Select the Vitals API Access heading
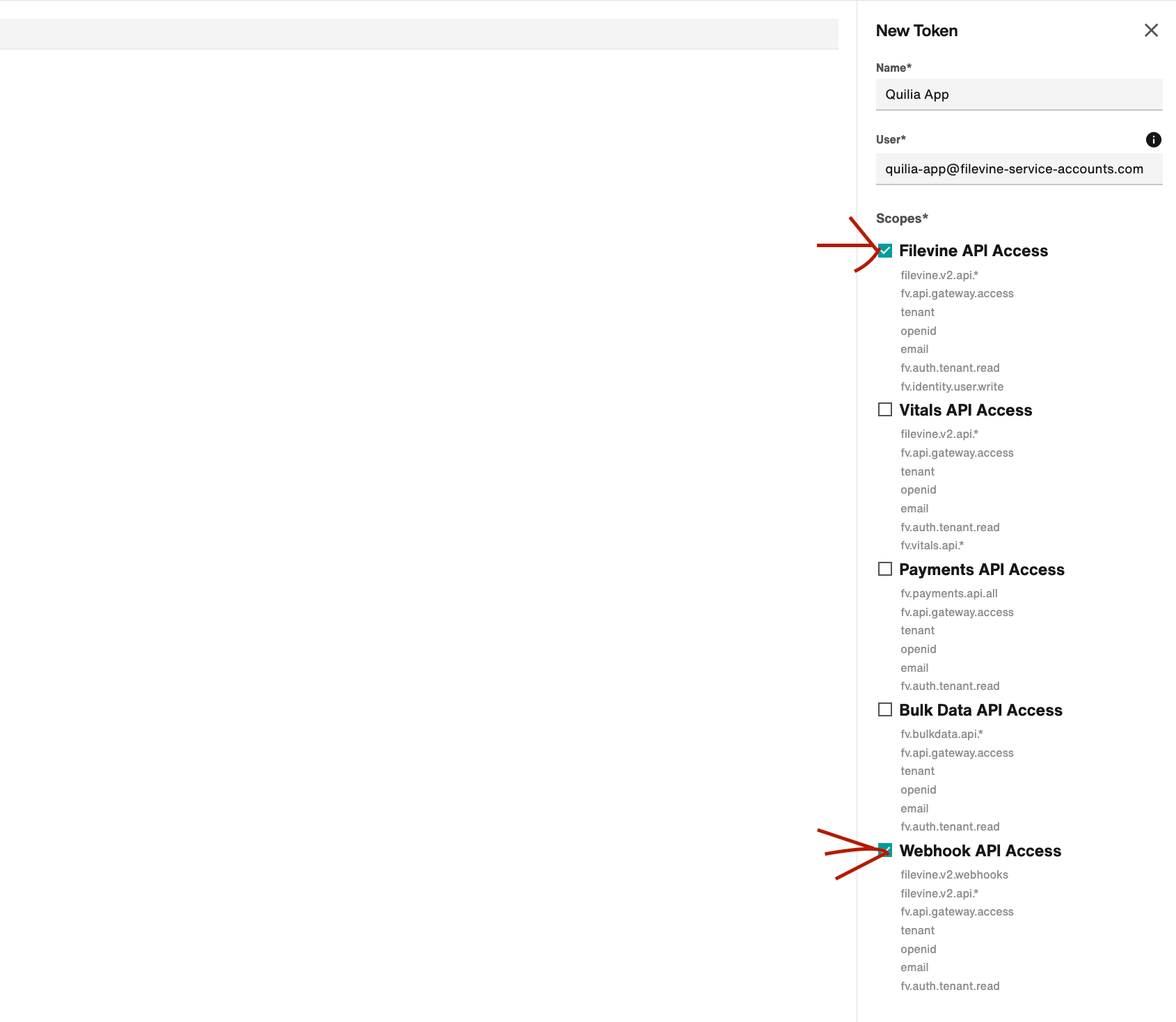The image size is (1176, 1022). coord(965,410)
